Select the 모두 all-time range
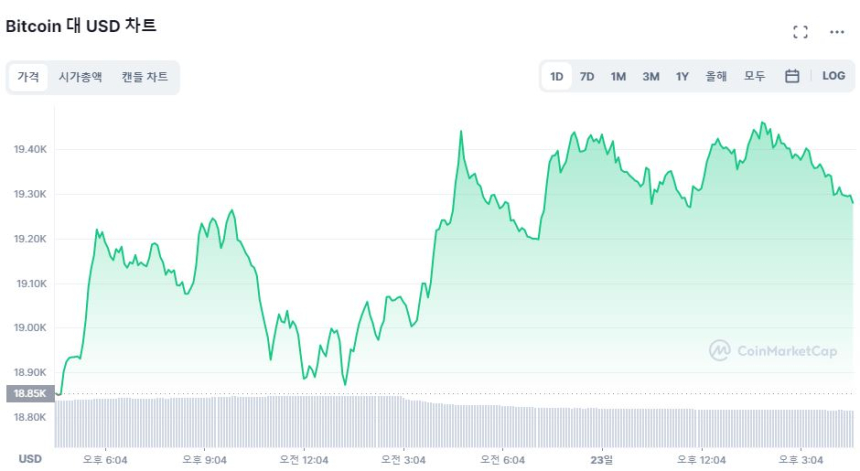860x471 pixels. click(x=754, y=76)
